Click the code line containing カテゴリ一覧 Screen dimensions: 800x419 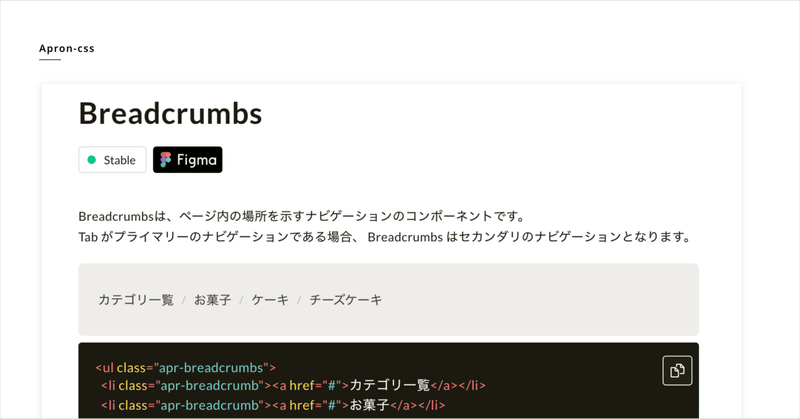pyautogui.click(x=293, y=385)
